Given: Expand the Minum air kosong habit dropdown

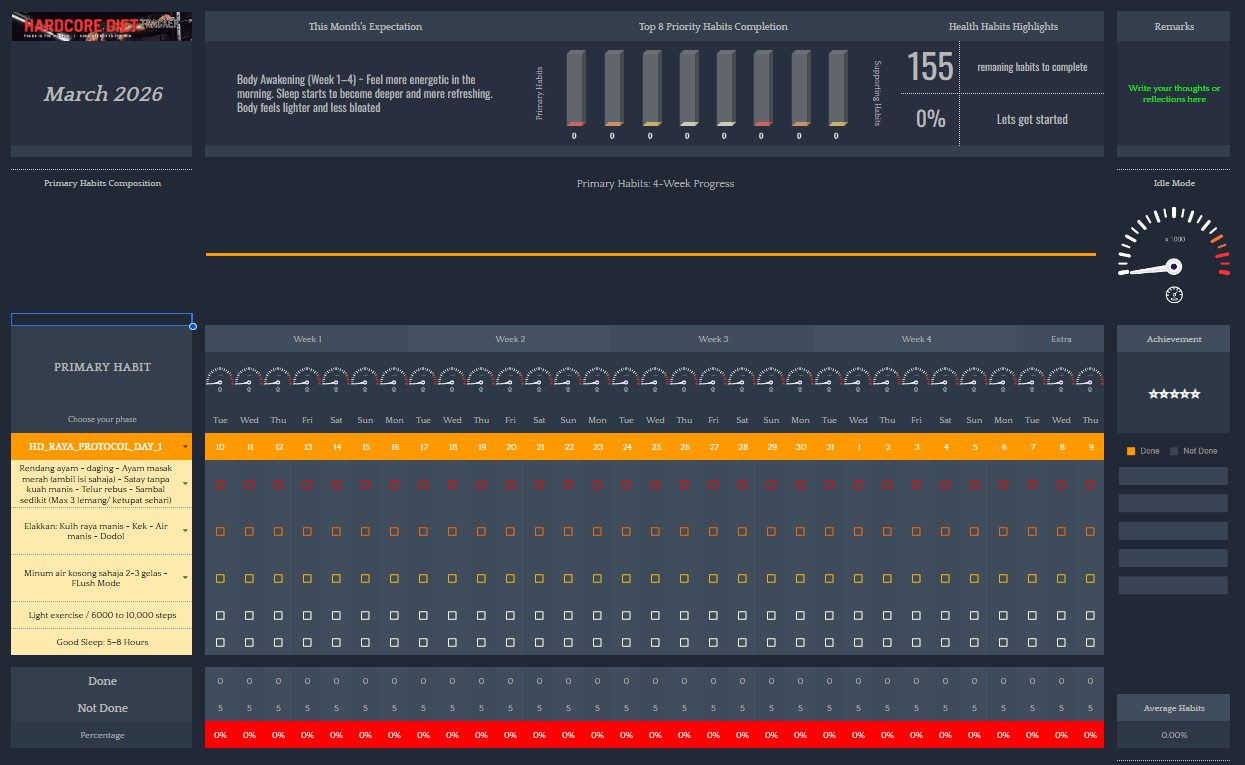Looking at the screenshot, I should pyautogui.click(x=185, y=579).
